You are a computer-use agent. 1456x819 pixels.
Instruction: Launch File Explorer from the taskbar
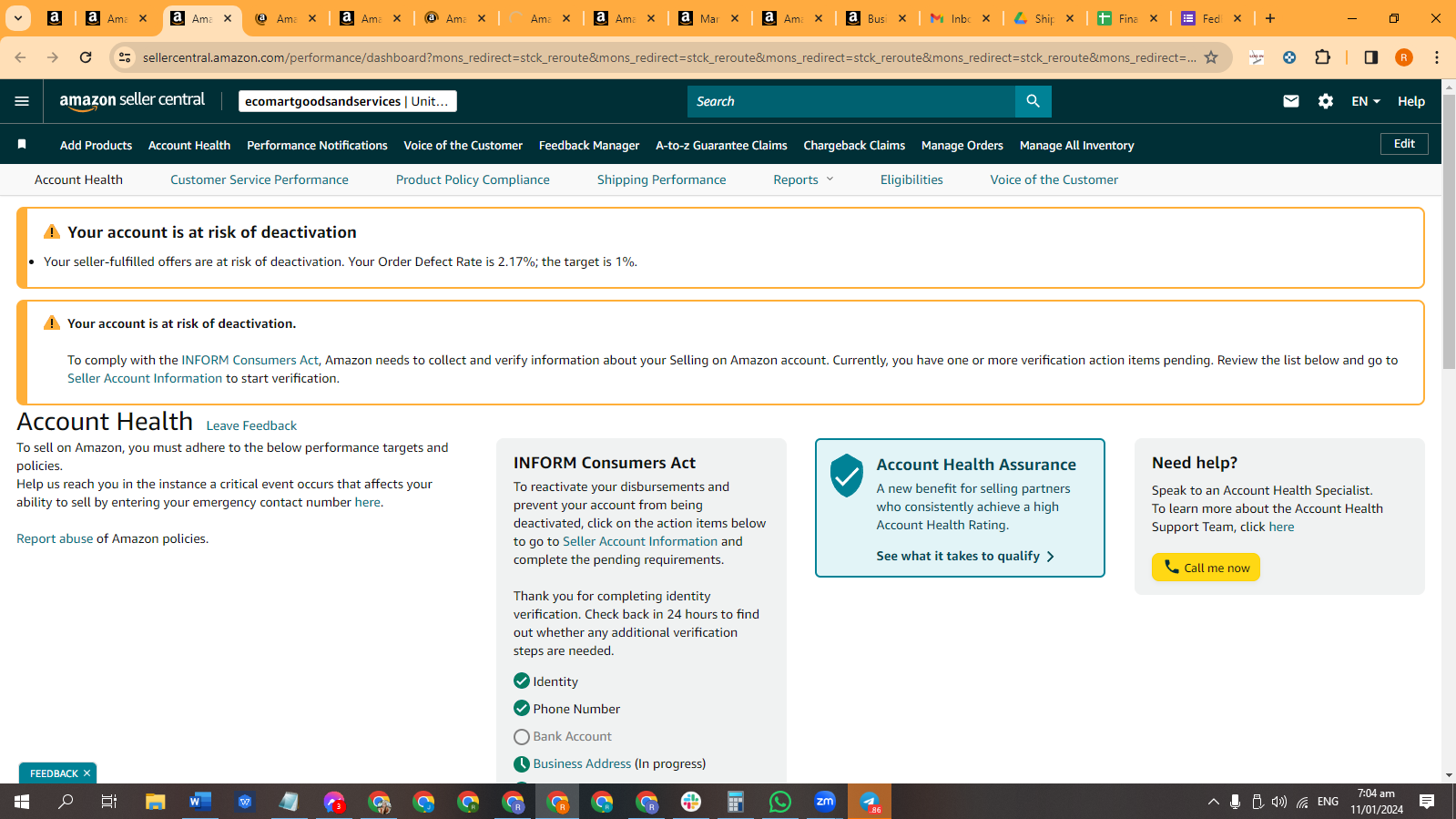[156, 802]
